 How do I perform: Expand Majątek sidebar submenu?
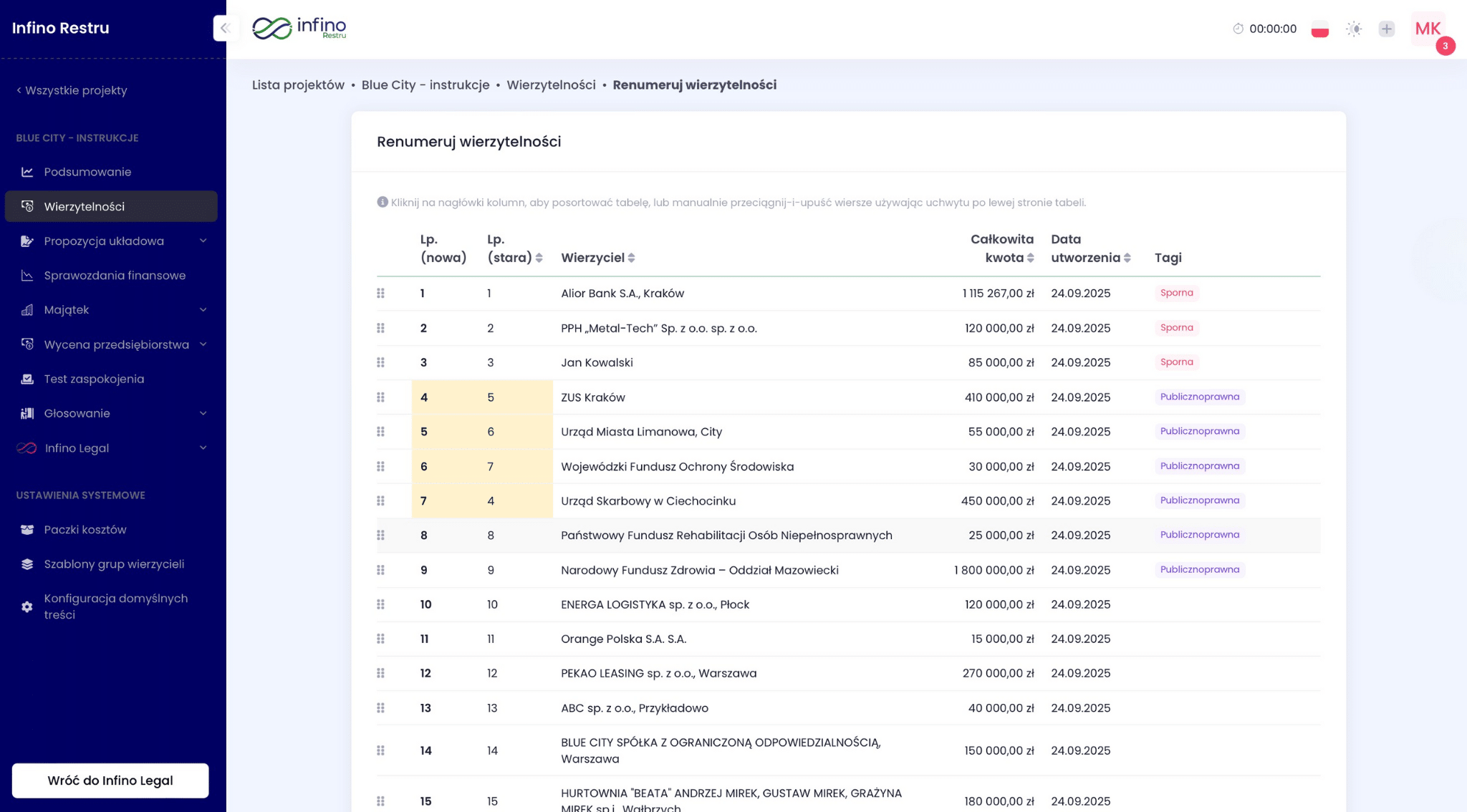click(x=67, y=310)
